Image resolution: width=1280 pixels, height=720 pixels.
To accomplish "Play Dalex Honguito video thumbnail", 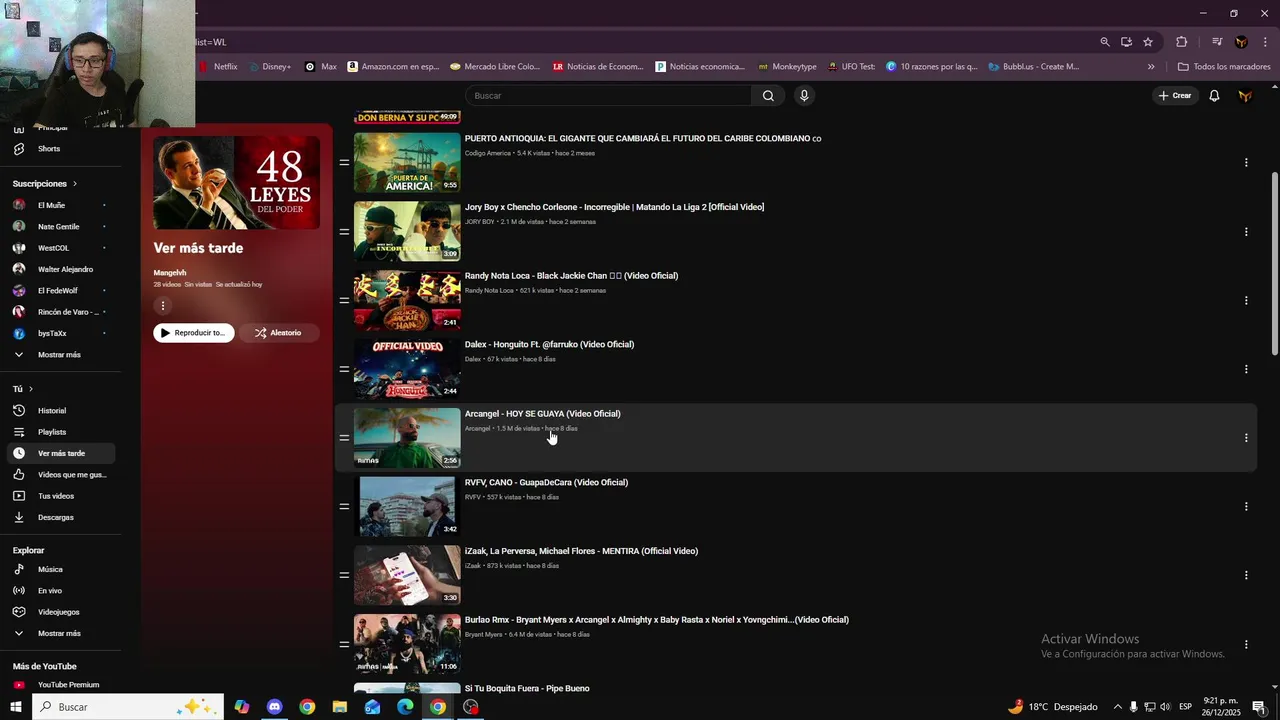I will 407,369.
